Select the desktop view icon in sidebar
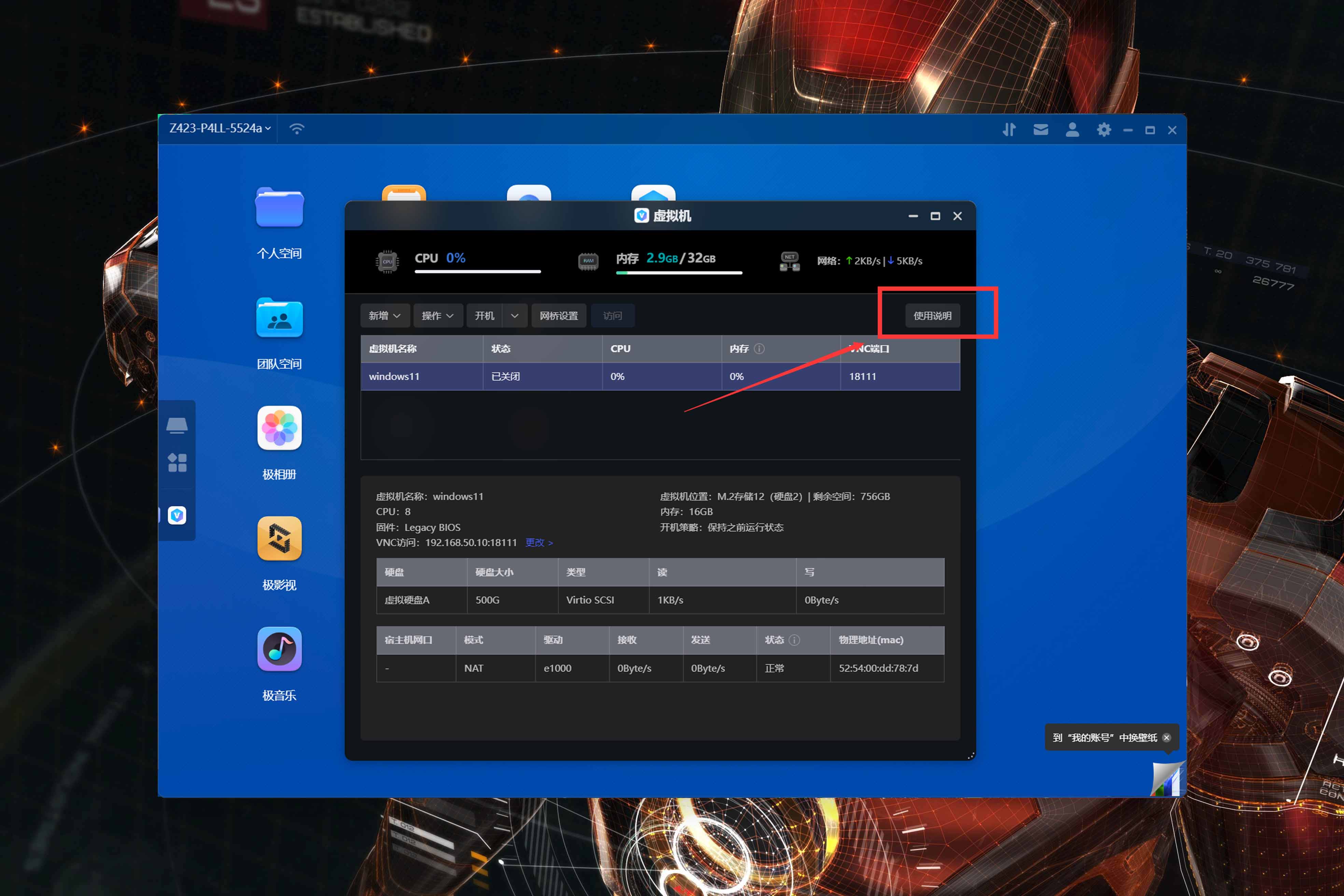 pyautogui.click(x=177, y=425)
